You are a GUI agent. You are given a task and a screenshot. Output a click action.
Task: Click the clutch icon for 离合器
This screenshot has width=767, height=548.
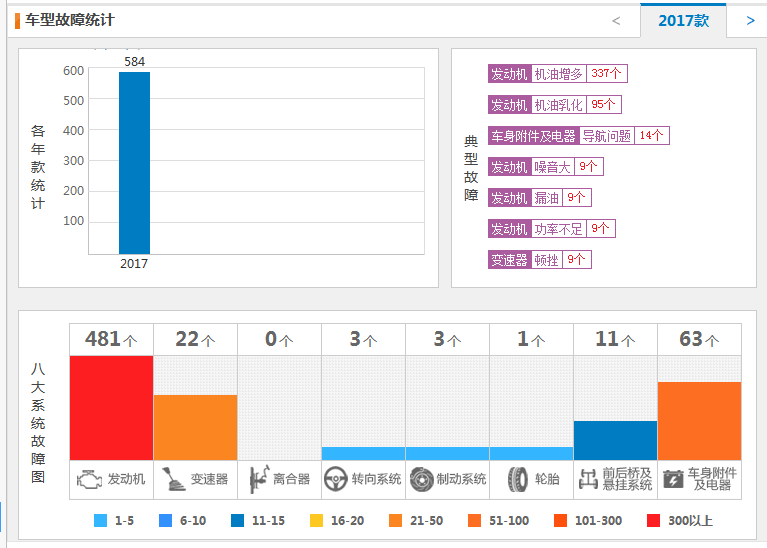(x=259, y=479)
